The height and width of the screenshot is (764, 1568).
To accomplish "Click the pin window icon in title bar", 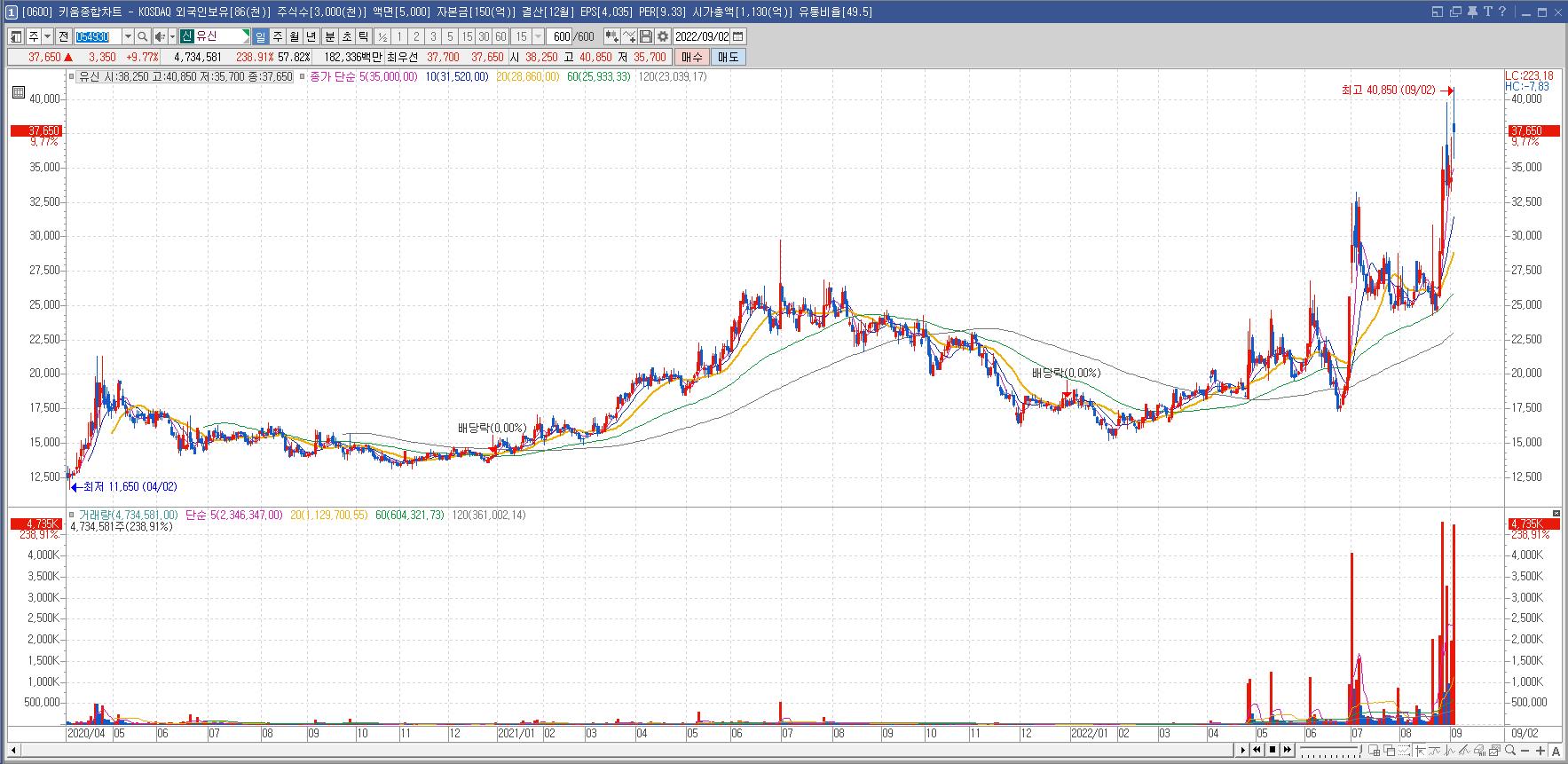I will pyautogui.click(x=1472, y=12).
